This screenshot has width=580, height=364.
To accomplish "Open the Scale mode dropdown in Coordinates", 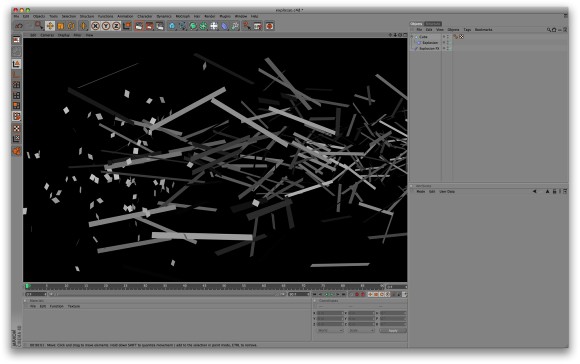I will (x=361, y=330).
